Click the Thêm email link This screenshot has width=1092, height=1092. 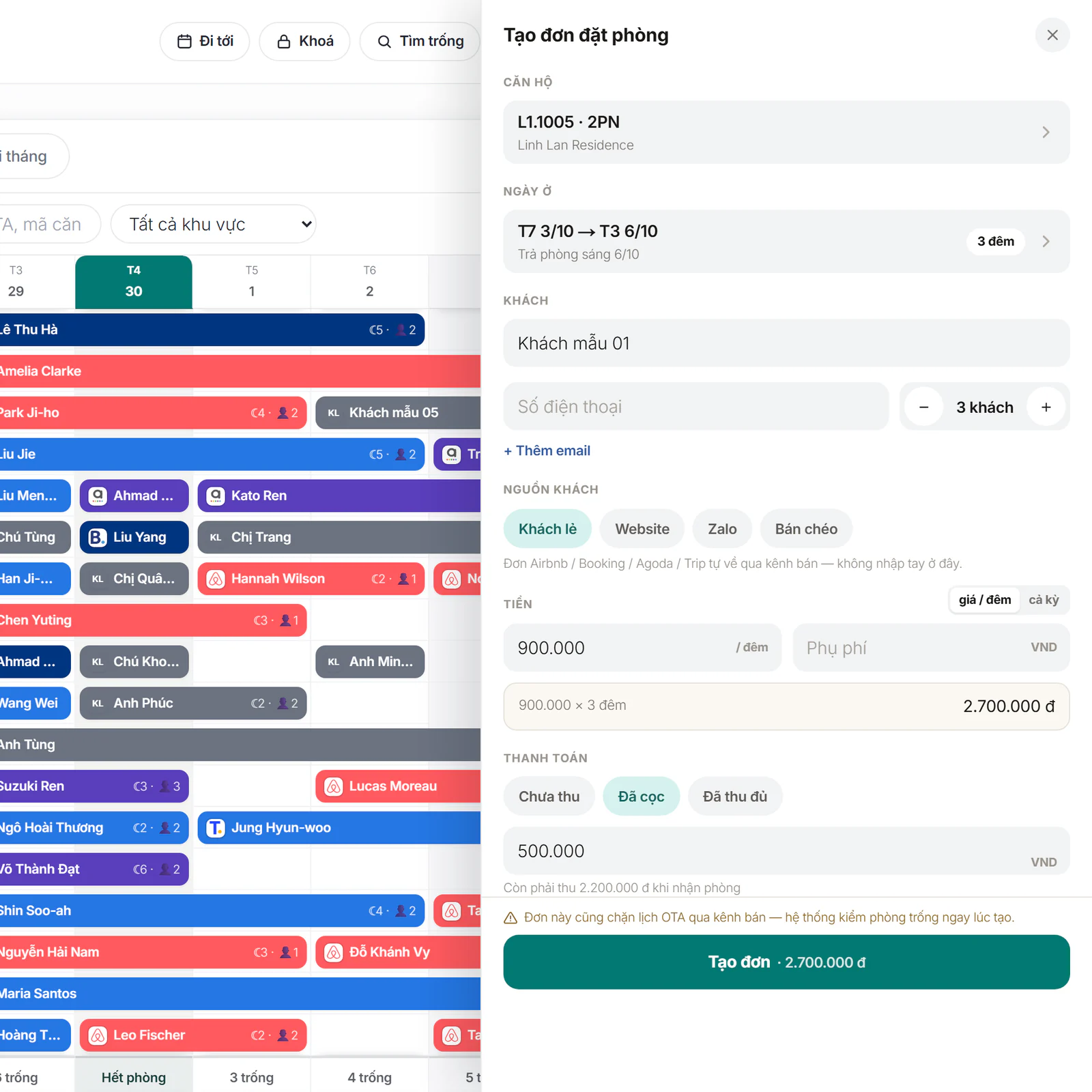(x=547, y=451)
